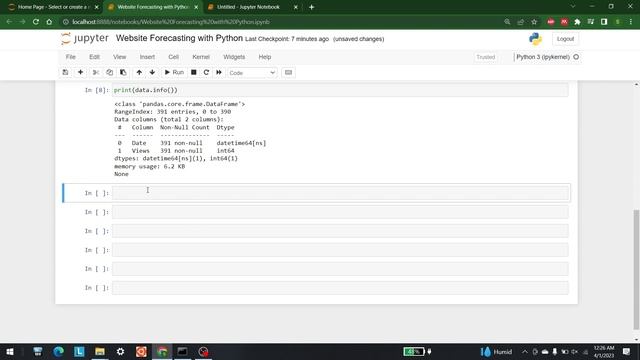The image size is (640, 360).
Task: Open the Insert menu
Action: click(147, 57)
